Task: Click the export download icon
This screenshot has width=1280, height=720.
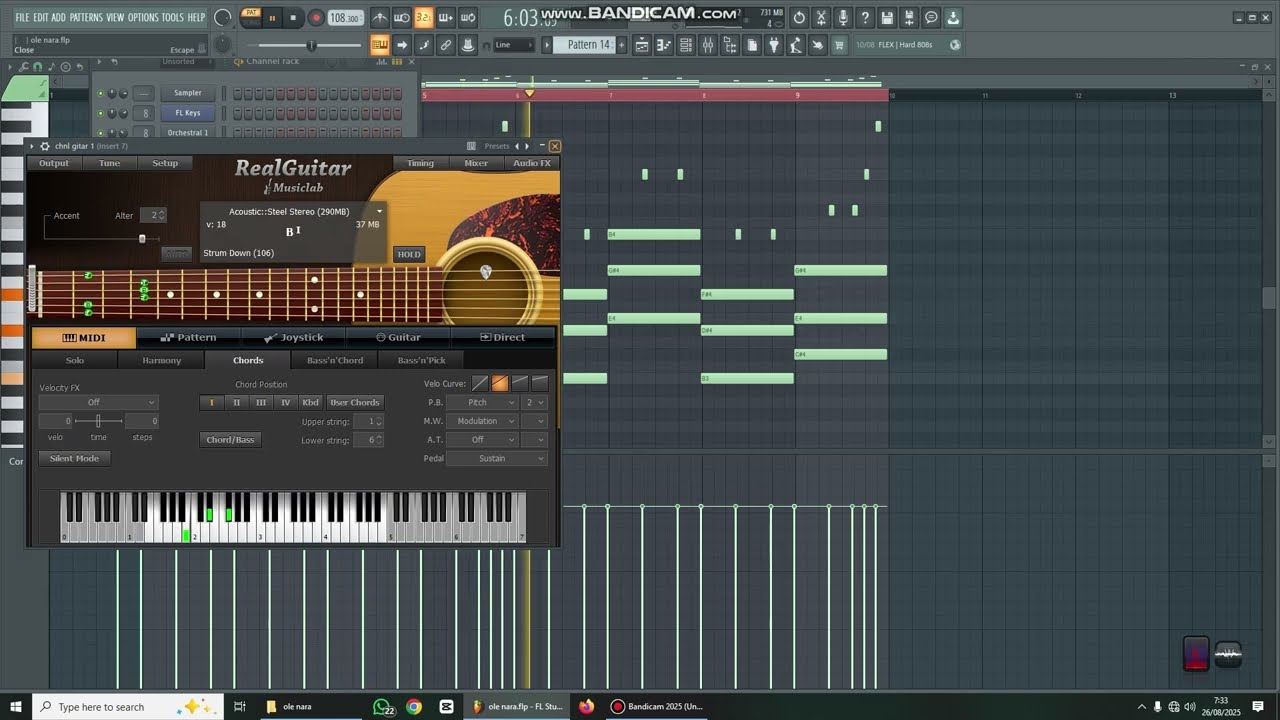Action: pos(953,18)
